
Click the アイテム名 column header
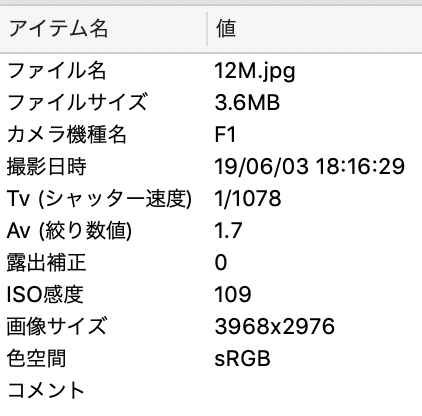point(103,29)
